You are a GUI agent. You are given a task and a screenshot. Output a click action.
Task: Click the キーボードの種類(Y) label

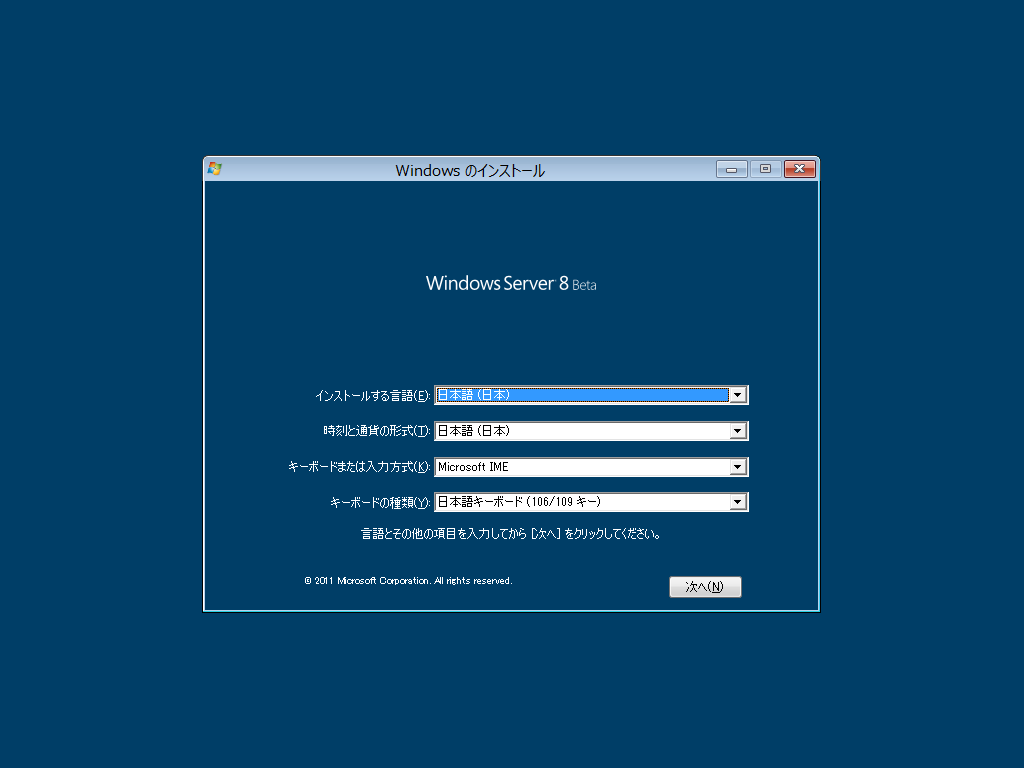point(380,503)
